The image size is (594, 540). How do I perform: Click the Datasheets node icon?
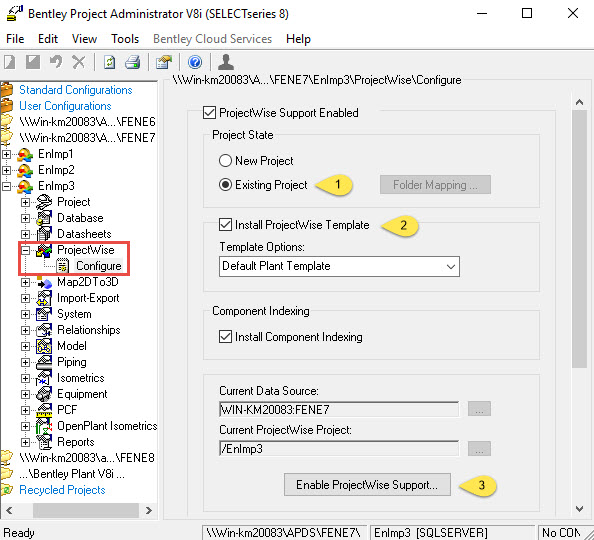pos(44,234)
